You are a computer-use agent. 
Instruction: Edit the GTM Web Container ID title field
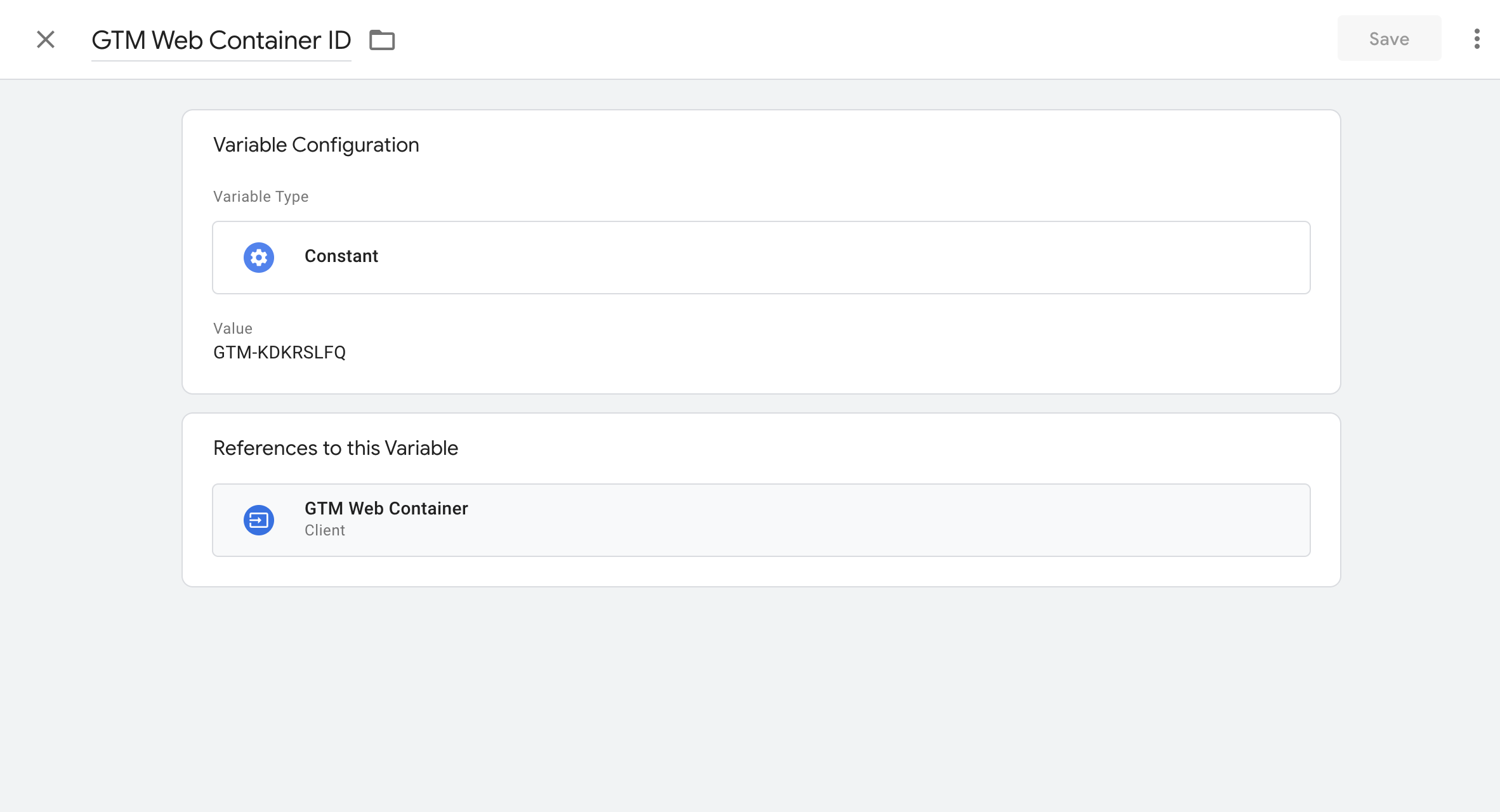pyautogui.click(x=221, y=40)
